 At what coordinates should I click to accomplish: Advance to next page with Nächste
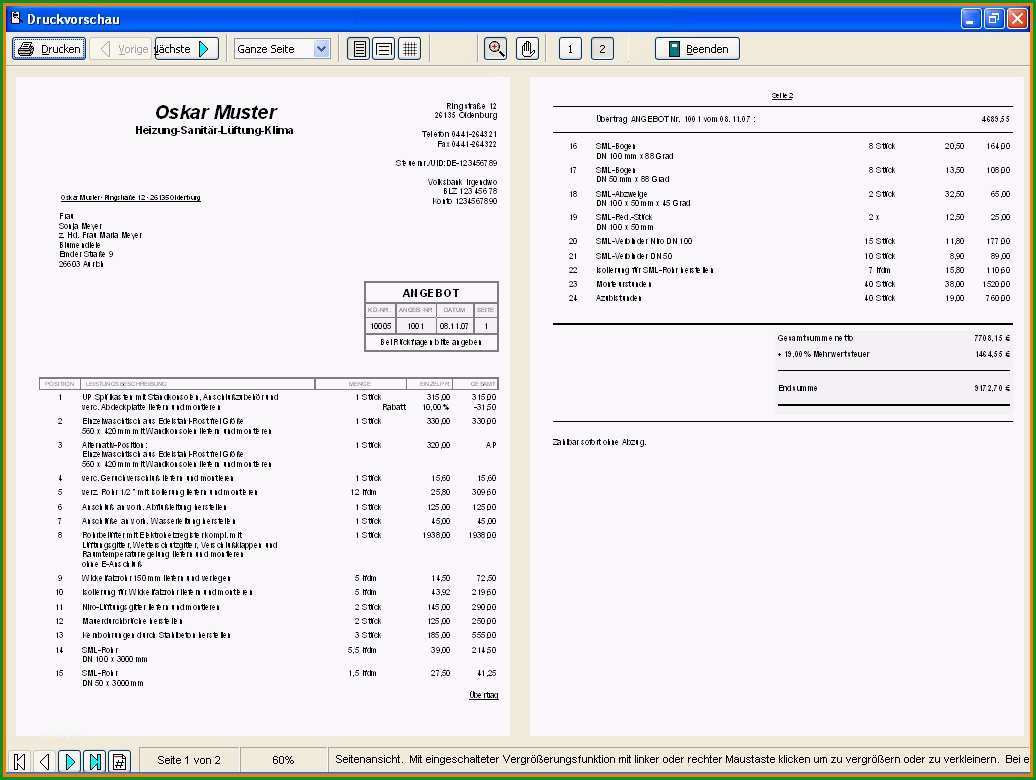187,49
